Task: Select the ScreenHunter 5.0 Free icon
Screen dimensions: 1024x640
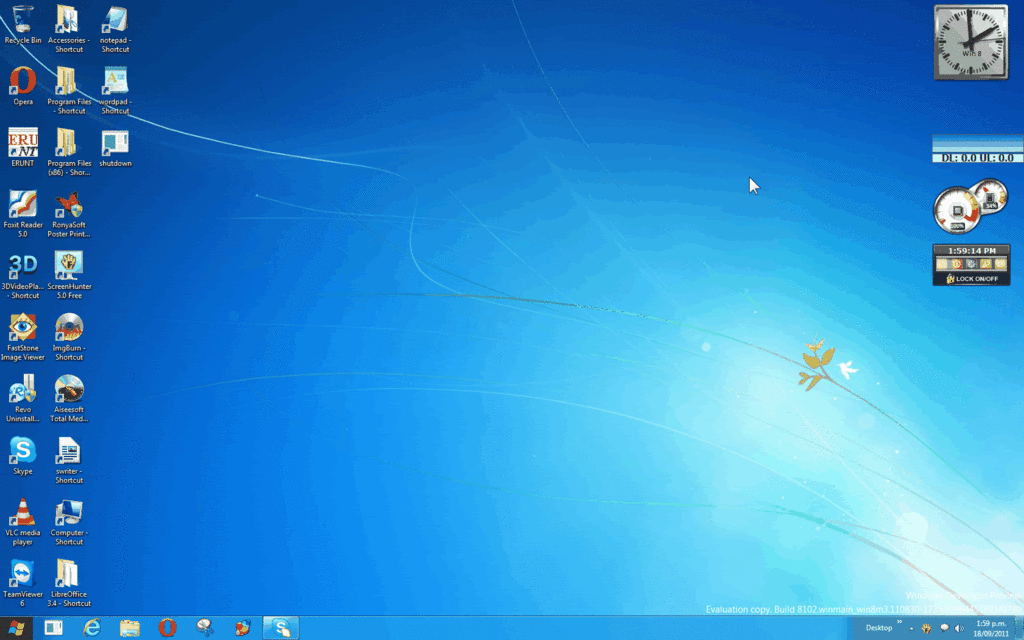Action: (x=69, y=266)
